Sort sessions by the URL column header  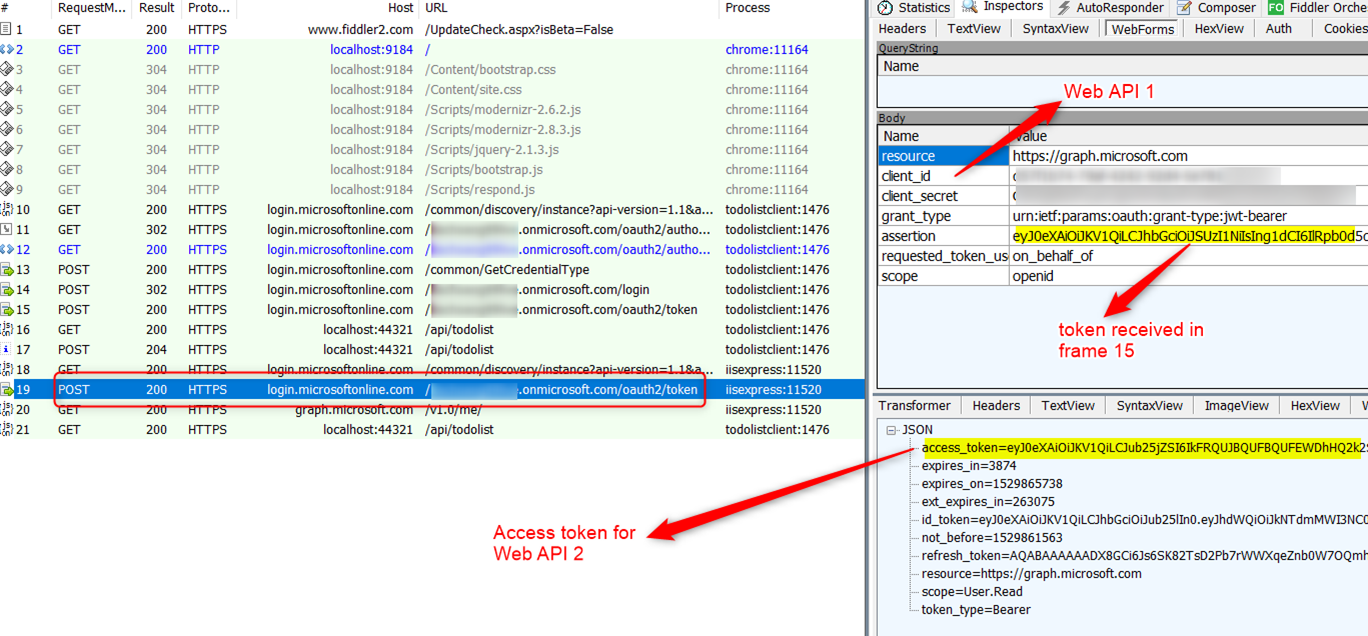(x=568, y=8)
